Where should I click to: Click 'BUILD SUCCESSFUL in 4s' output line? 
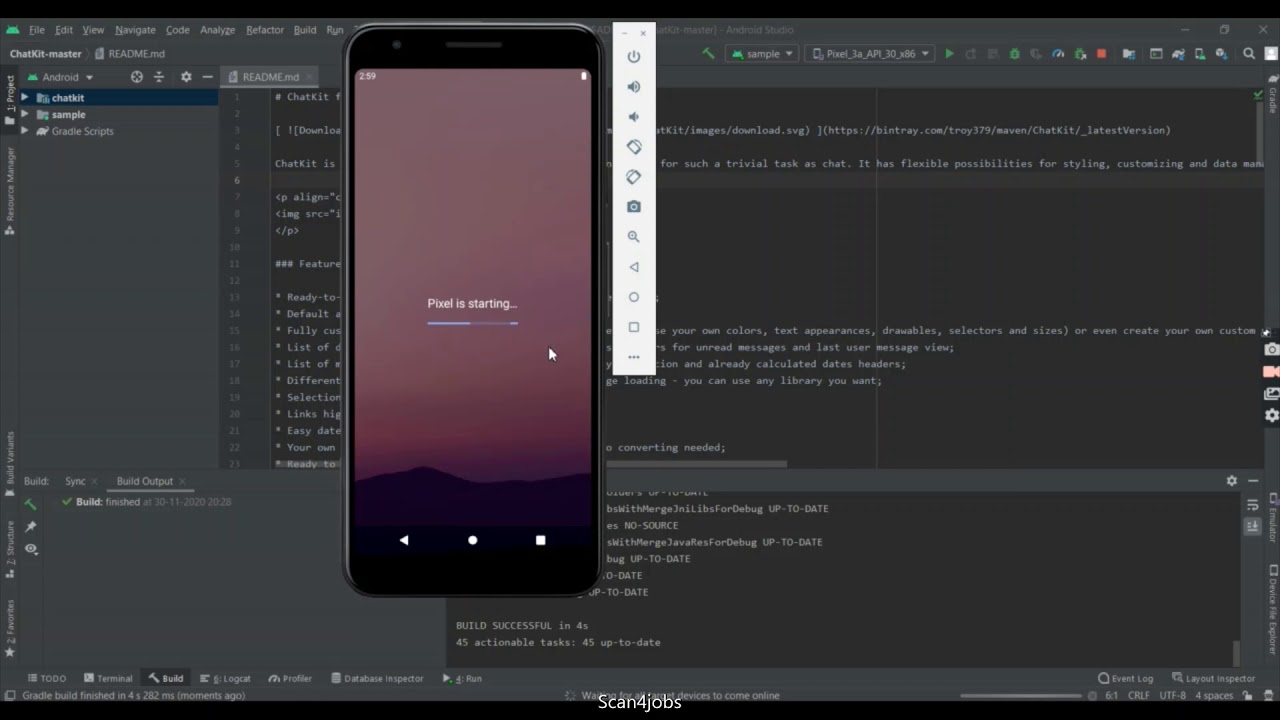tap(522, 625)
